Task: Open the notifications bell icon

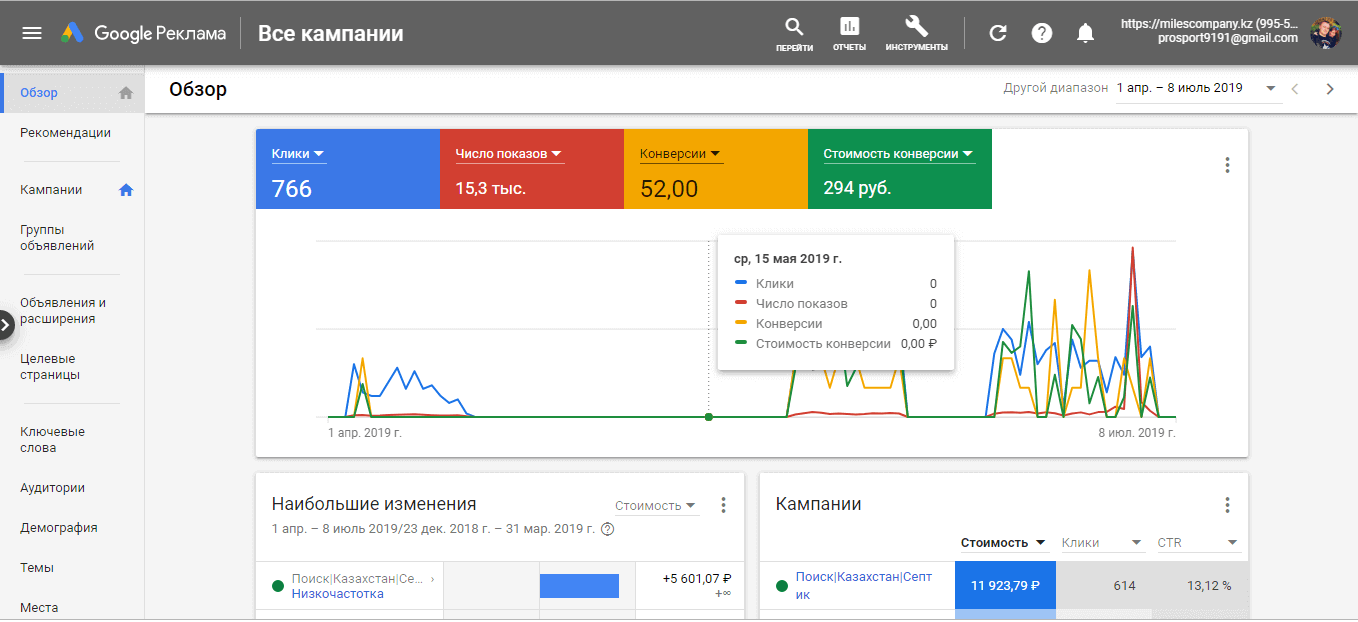Action: [1085, 33]
